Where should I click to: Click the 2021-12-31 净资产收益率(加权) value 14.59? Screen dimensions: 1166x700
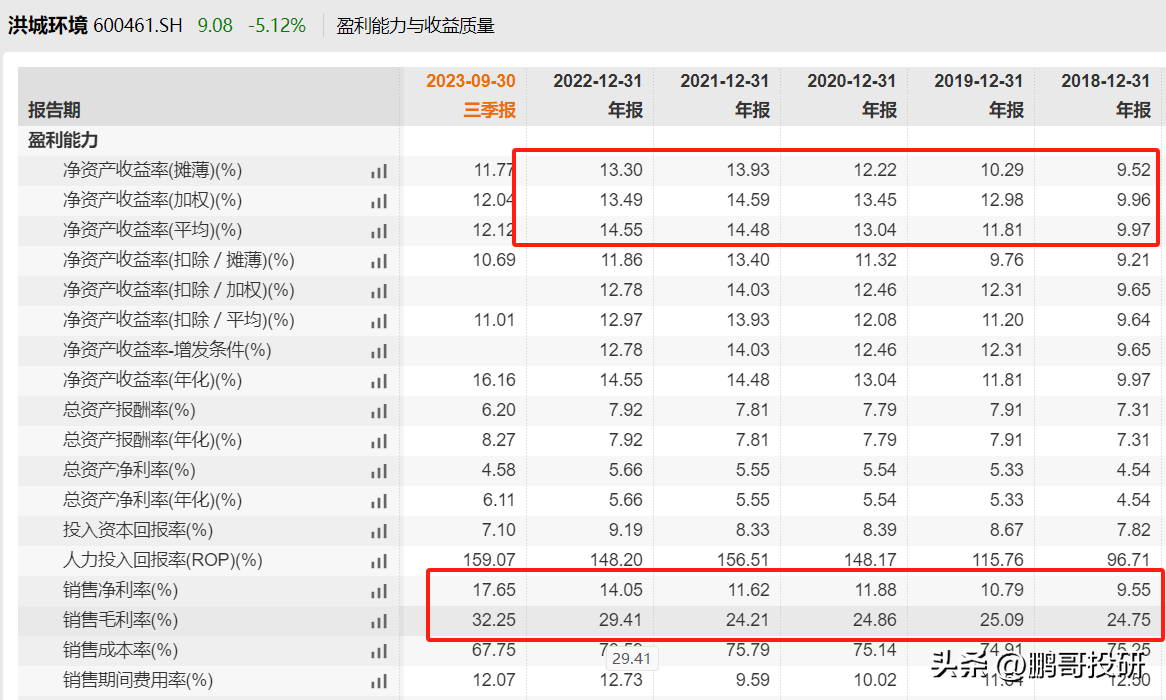(x=748, y=200)
